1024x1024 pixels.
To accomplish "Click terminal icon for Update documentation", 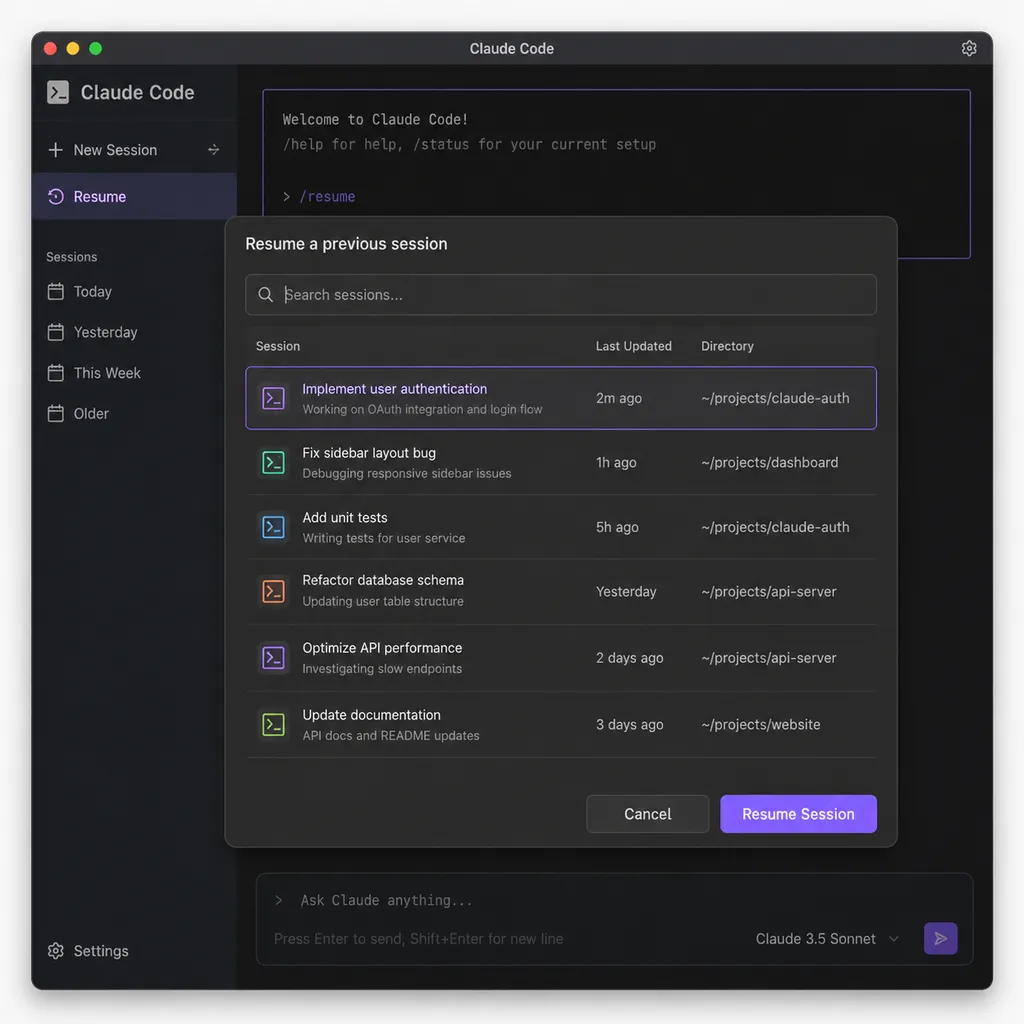I will 273,724.
